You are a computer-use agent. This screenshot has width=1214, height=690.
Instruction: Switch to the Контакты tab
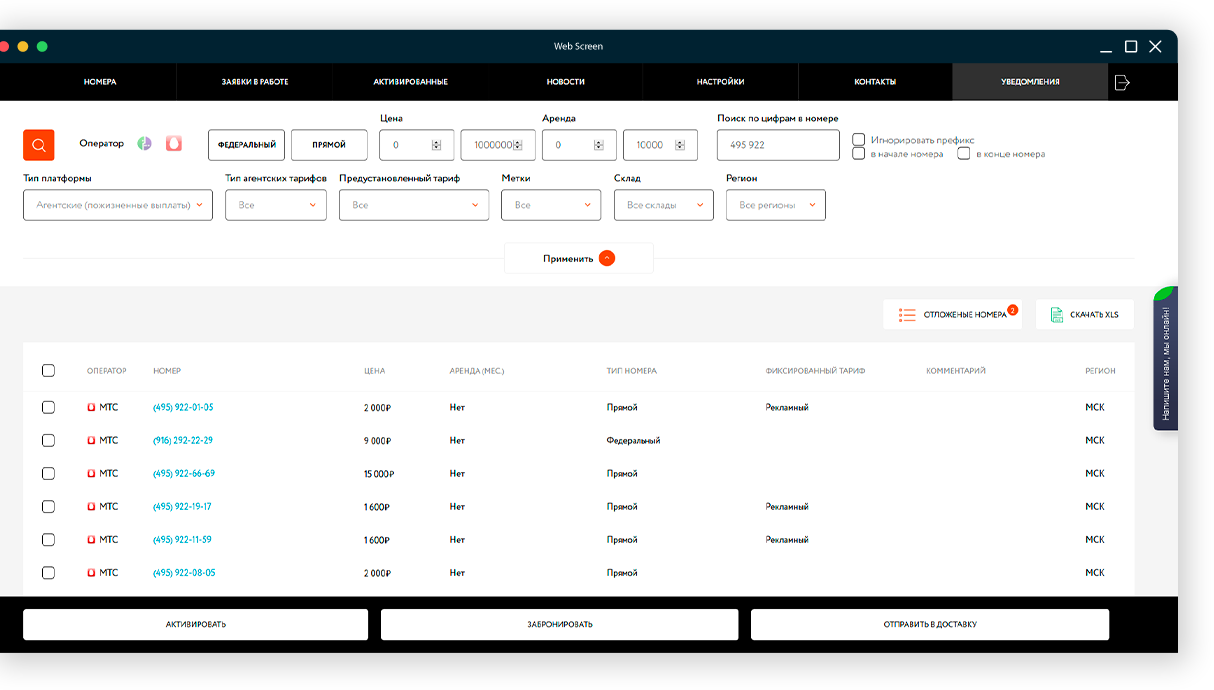pos(875,82)
